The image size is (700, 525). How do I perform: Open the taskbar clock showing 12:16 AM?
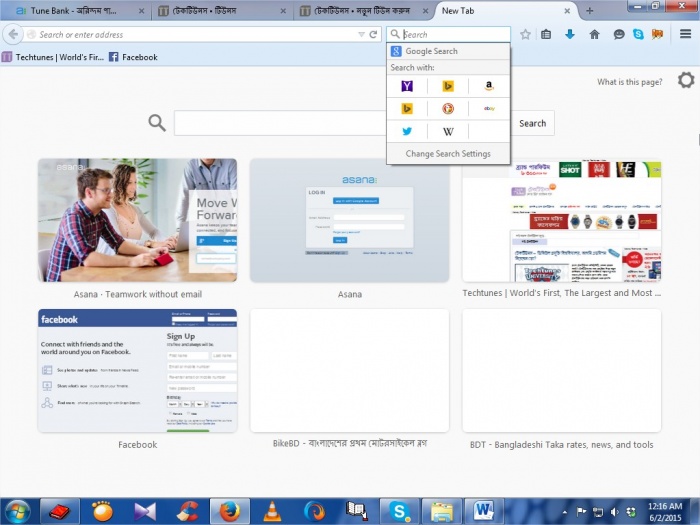click(x=665, y=512)
